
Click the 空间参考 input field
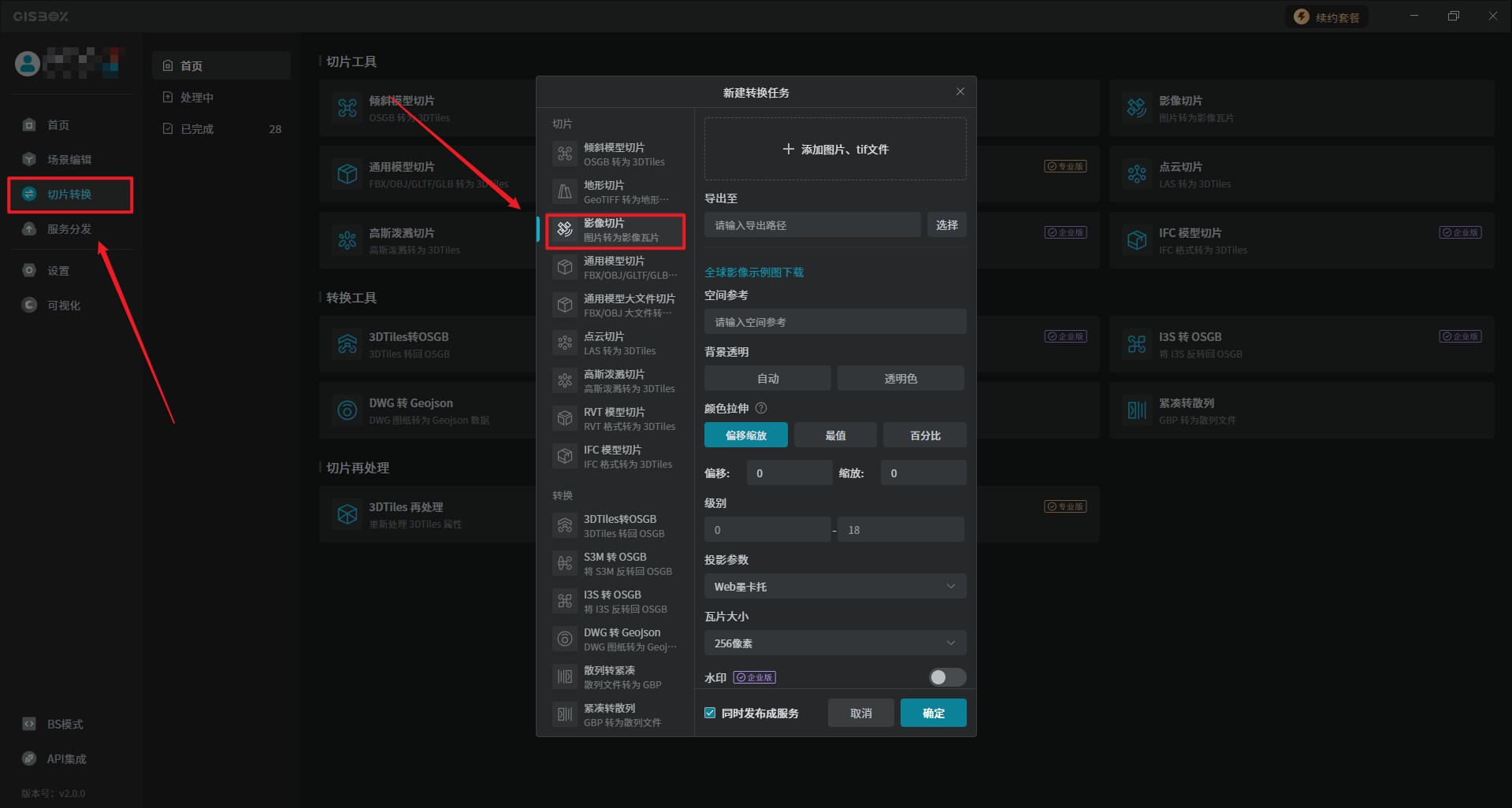click(834, 321)
